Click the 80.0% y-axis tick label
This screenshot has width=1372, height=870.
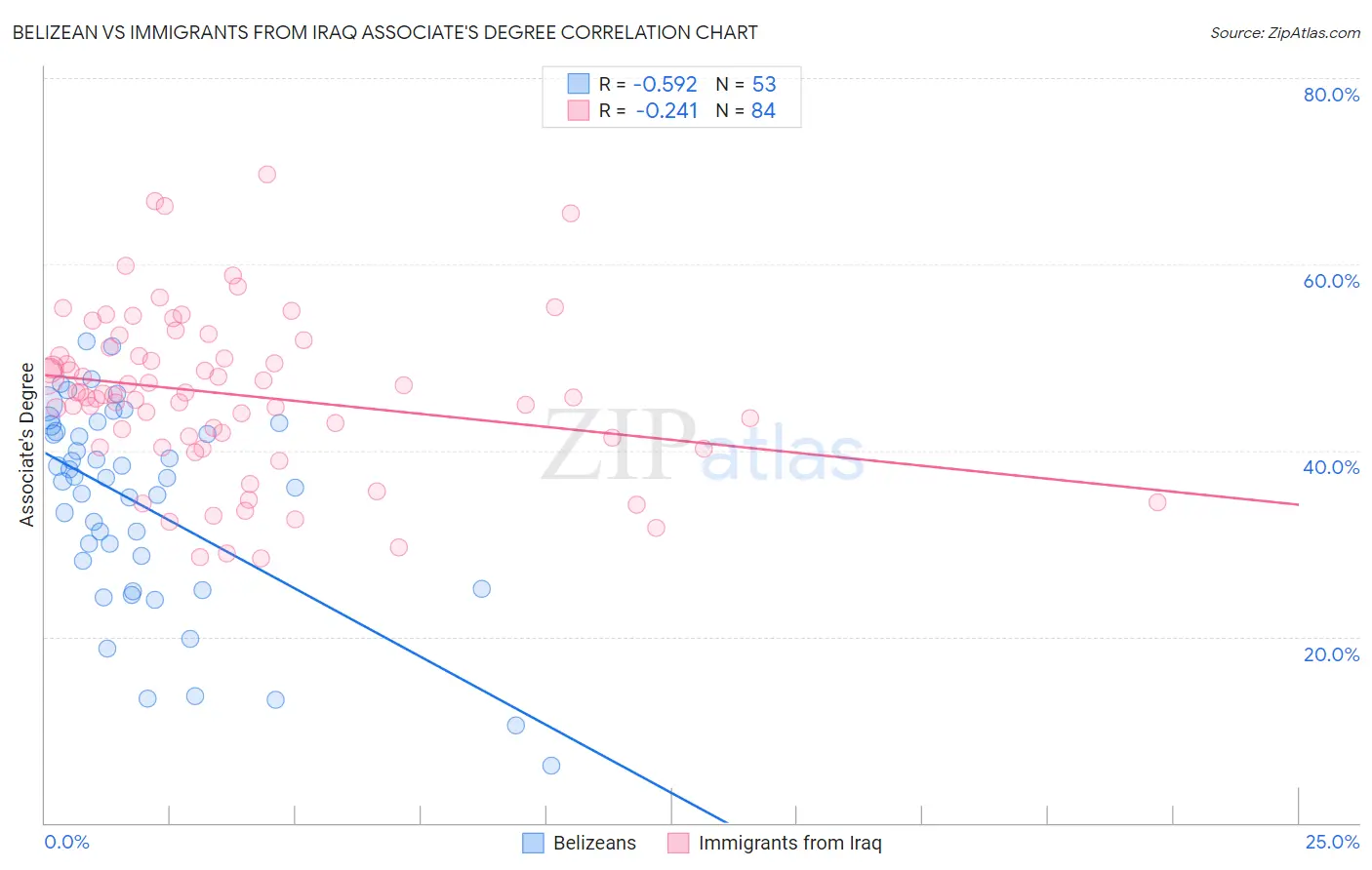pyautogui.click(x=1331, y=95)
